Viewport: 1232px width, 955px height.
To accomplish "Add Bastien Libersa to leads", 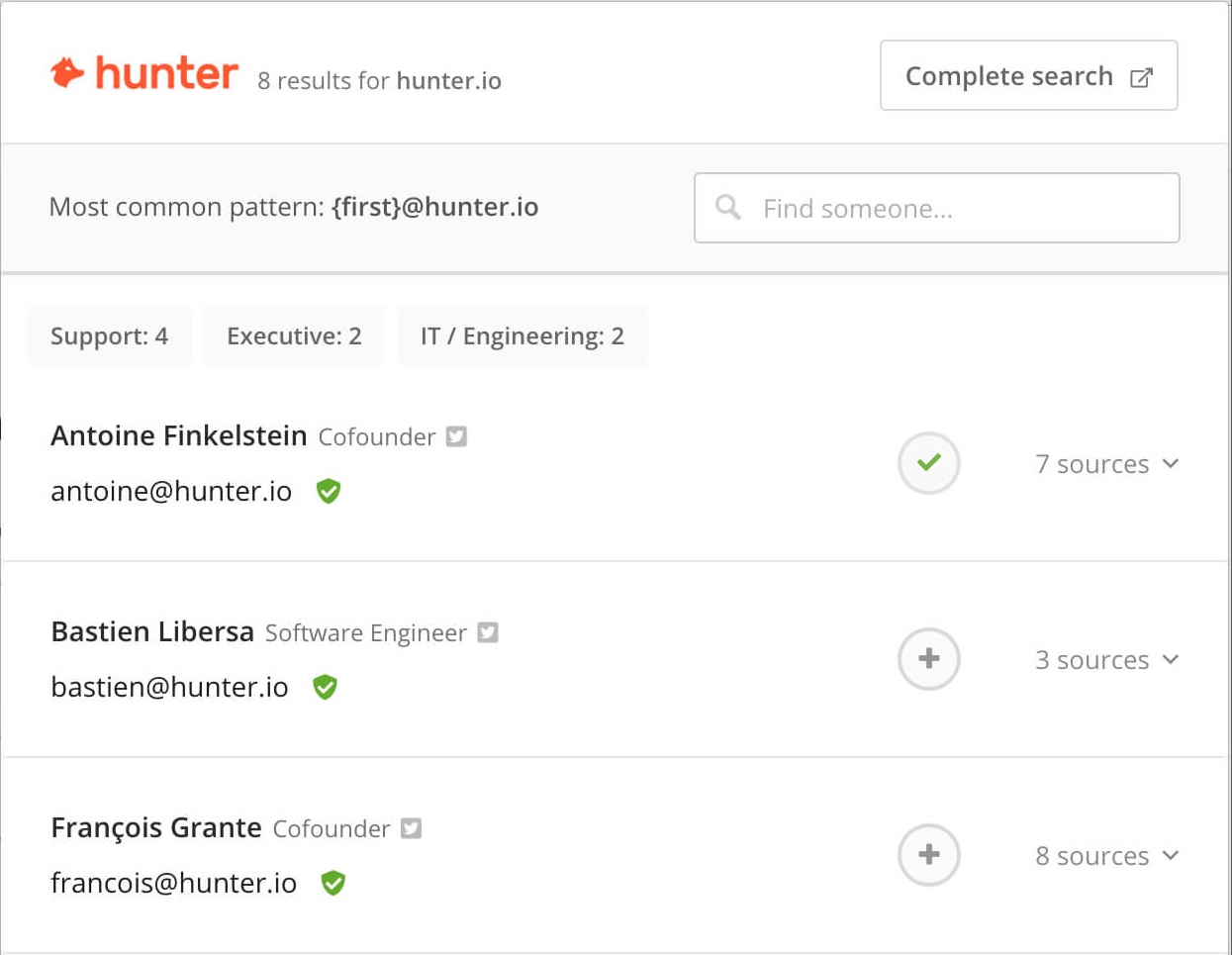I will [x=928, y=659].
